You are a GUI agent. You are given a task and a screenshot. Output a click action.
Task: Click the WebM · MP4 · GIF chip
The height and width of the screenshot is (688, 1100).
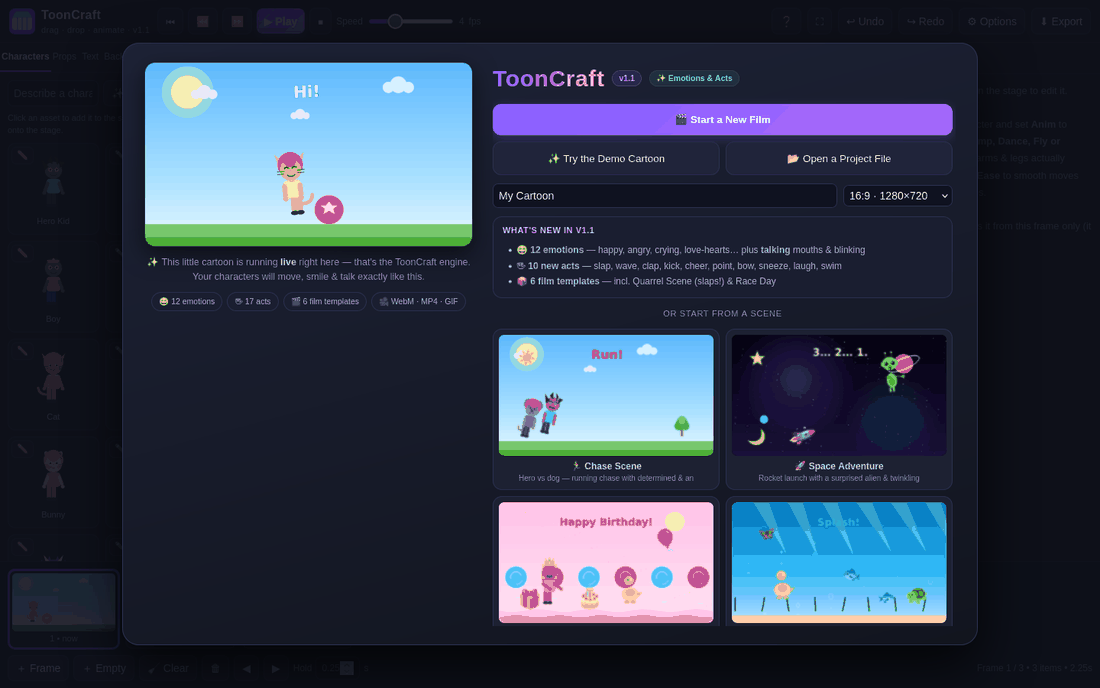[x=418, y=302]
